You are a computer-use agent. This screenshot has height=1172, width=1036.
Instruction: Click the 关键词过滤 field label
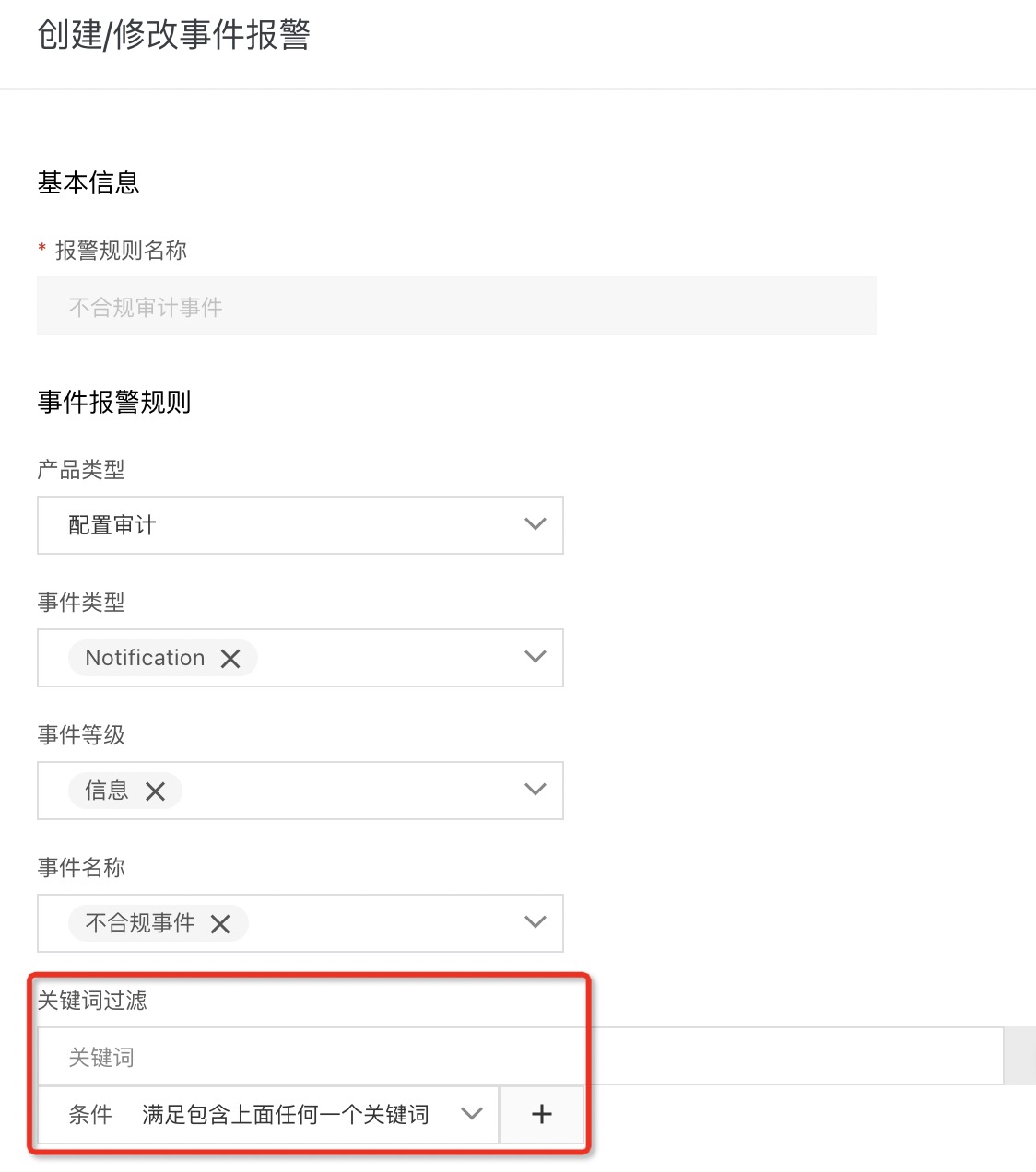pos(92,1000)
